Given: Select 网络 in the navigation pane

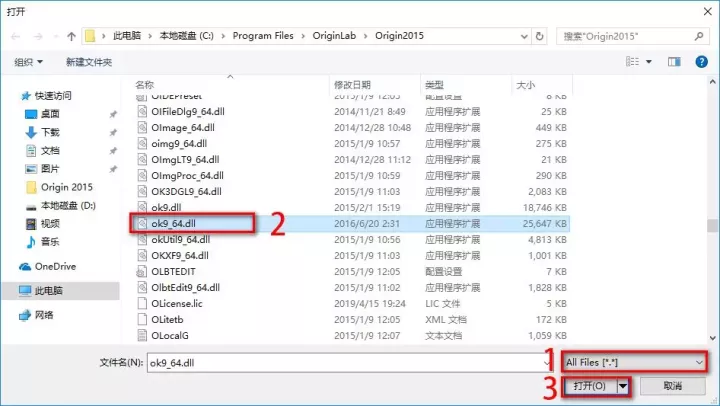Looking at the screenshot, I should point(44,314).
